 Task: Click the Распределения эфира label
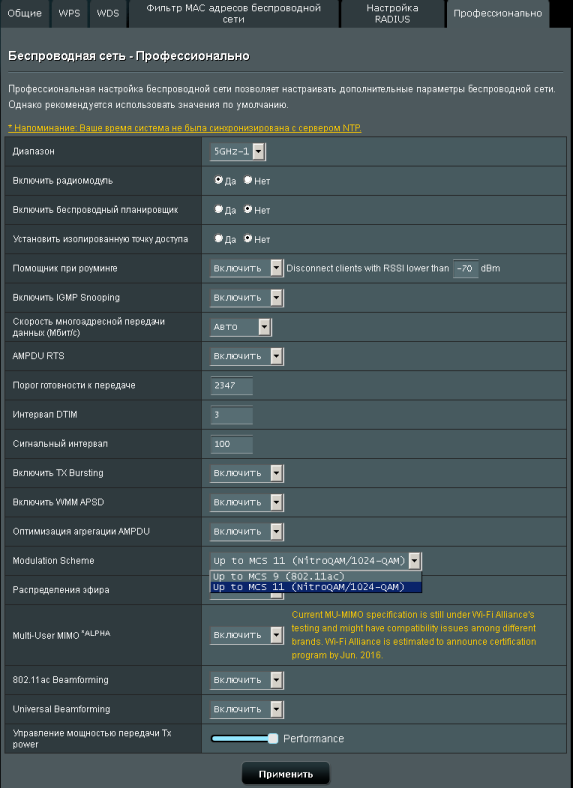click(x=61, y=590)
